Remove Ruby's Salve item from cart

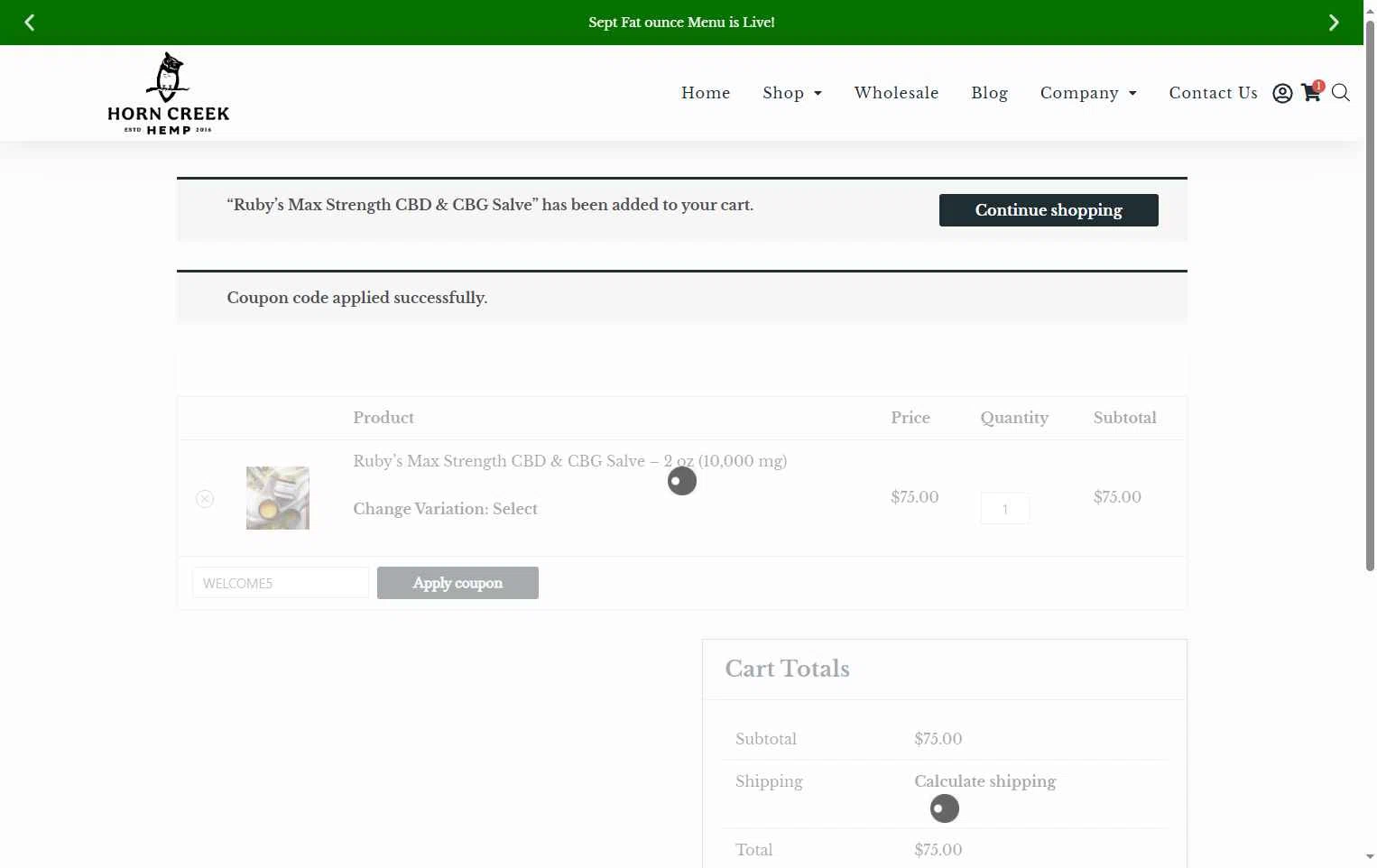[205, 499]
